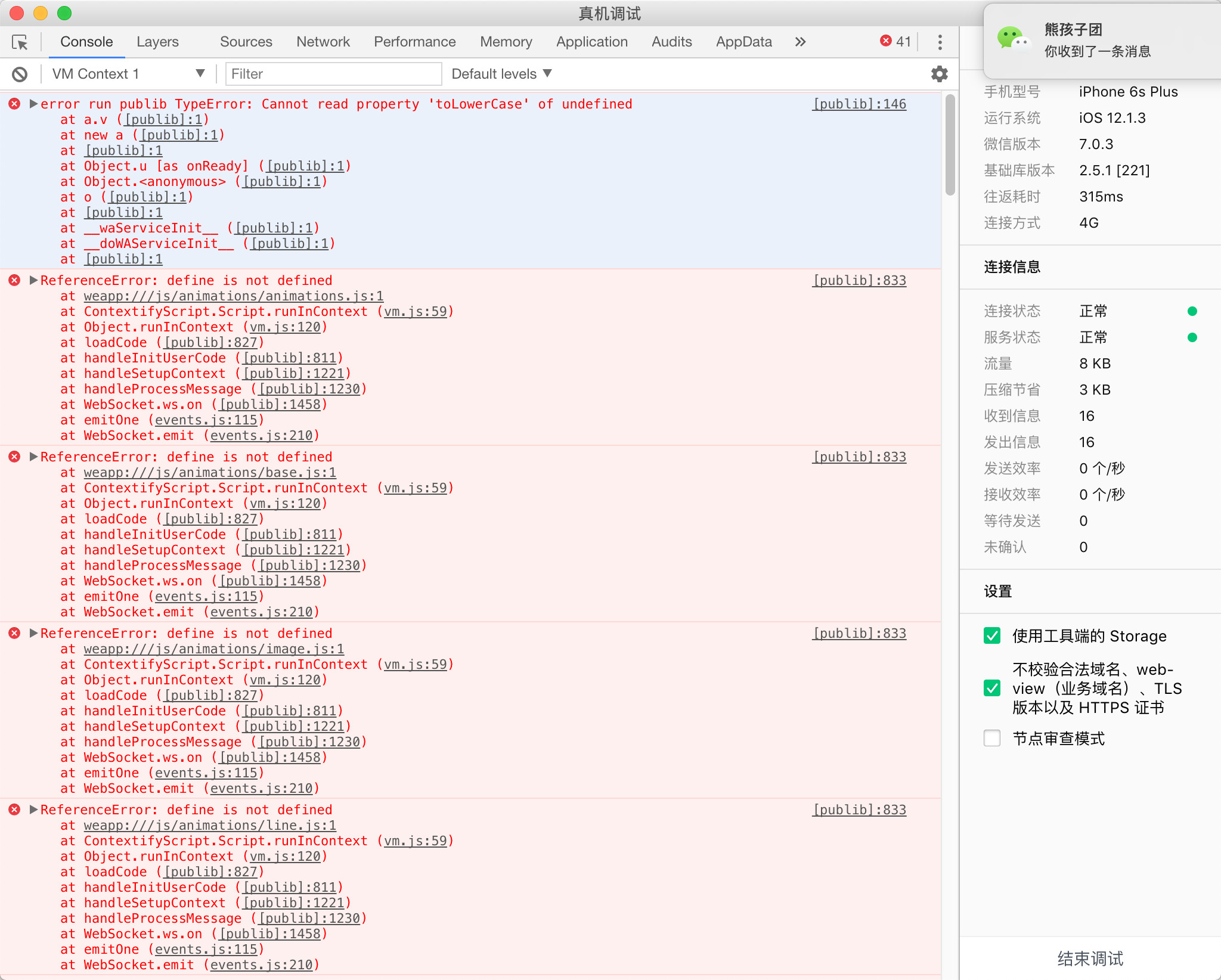
Task: Click the green 服务状态 status indicator
Action: tap(1192, 337)
